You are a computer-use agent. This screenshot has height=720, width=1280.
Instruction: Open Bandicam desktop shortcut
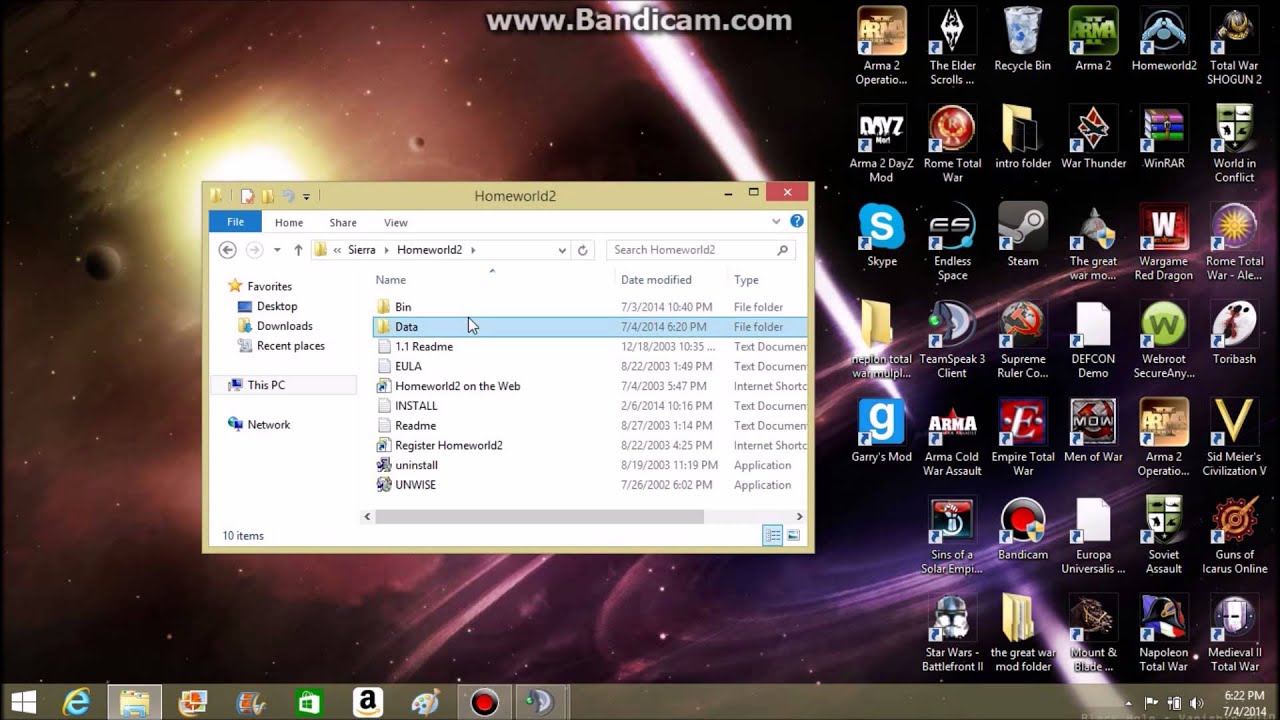[1022, 530]
